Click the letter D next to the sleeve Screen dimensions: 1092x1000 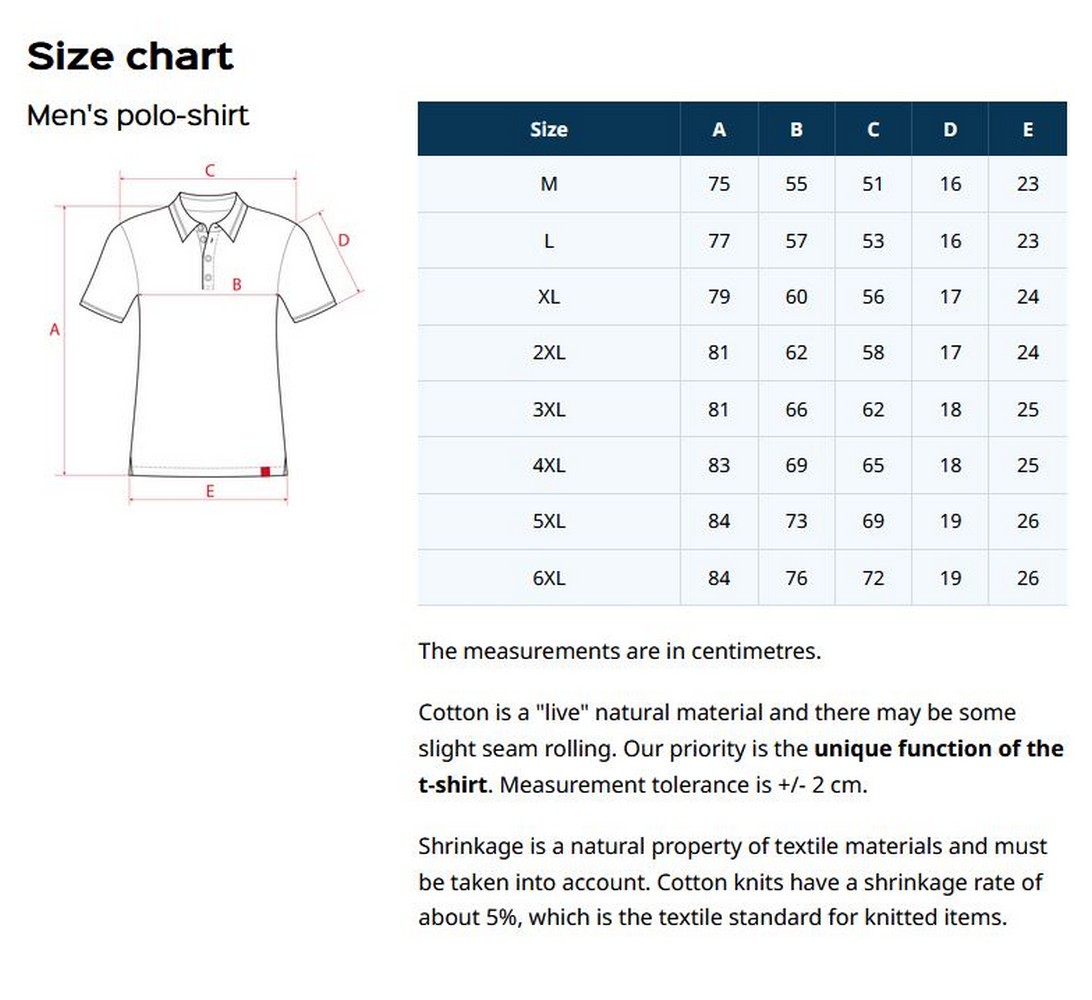(x=343, y=240)
